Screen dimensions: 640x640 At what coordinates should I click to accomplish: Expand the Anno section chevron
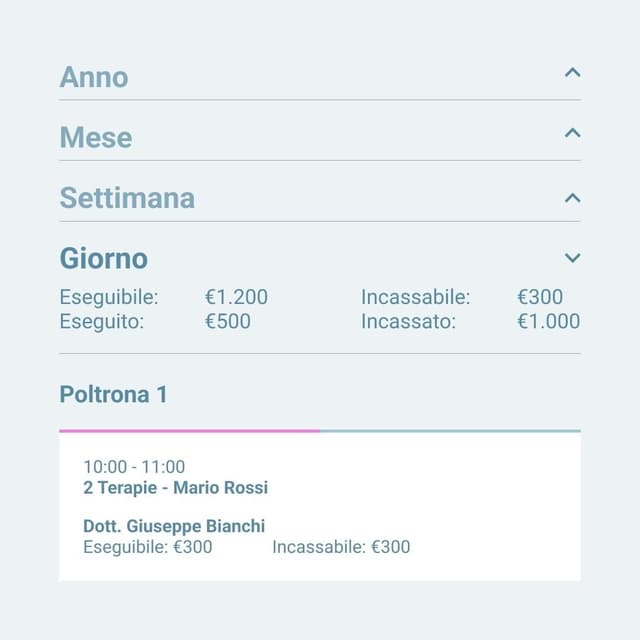(572, 73)
